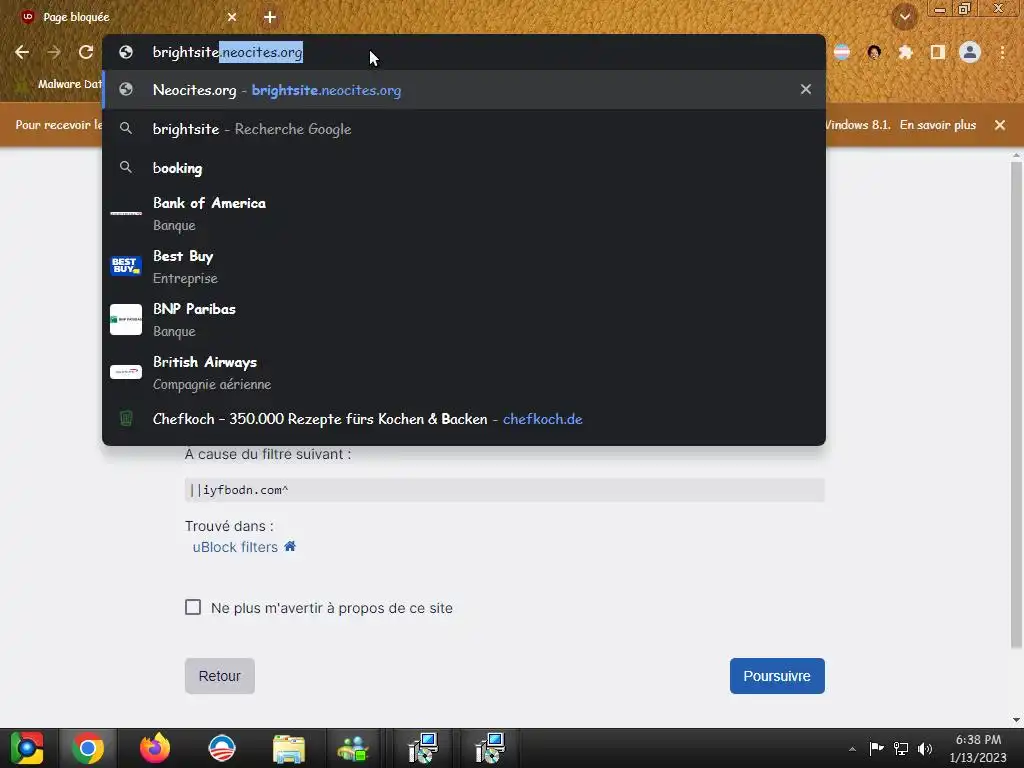
Task: Open the uBlock filters link
Action: [235, 547]
